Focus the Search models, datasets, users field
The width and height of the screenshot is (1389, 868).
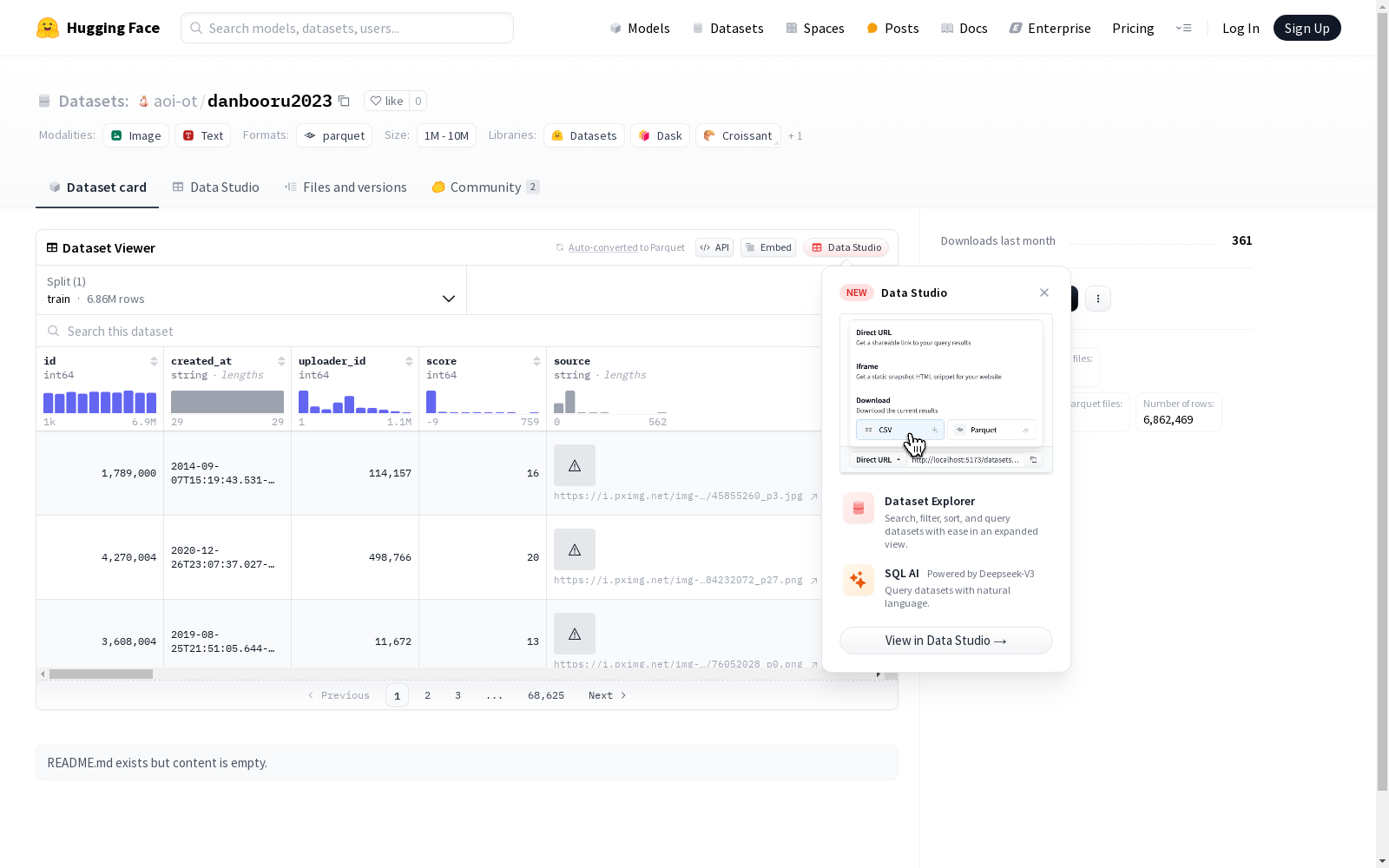tap(347, 28)
